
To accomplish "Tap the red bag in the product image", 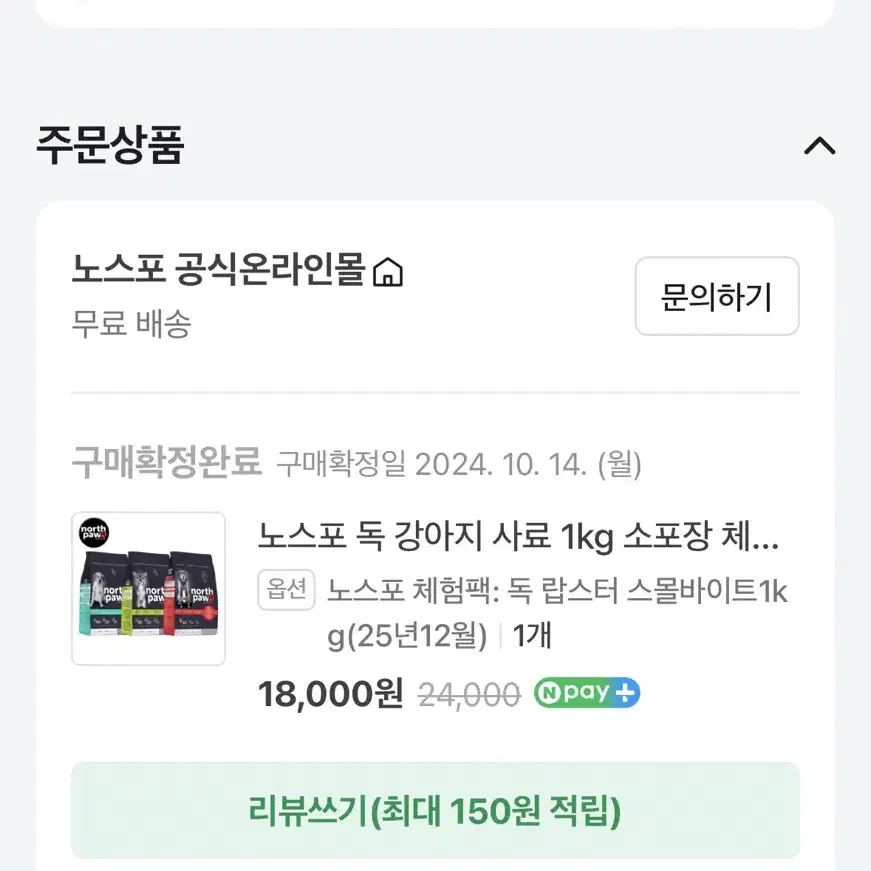I will tap(194, 593).
